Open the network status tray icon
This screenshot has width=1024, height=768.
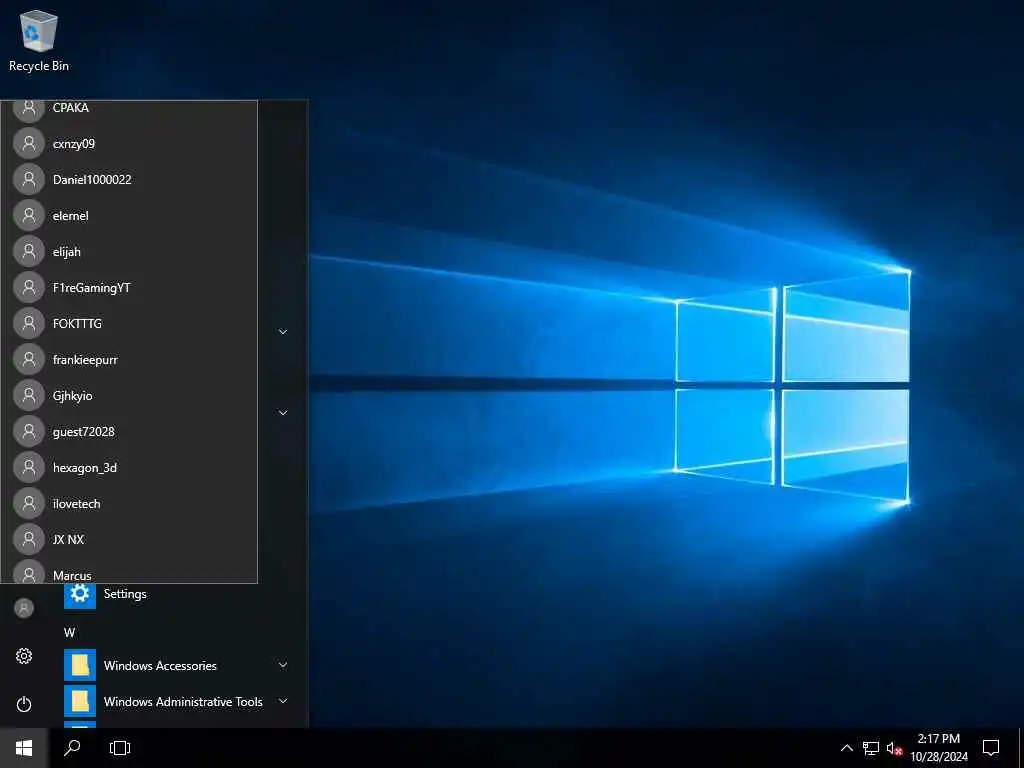871,748
